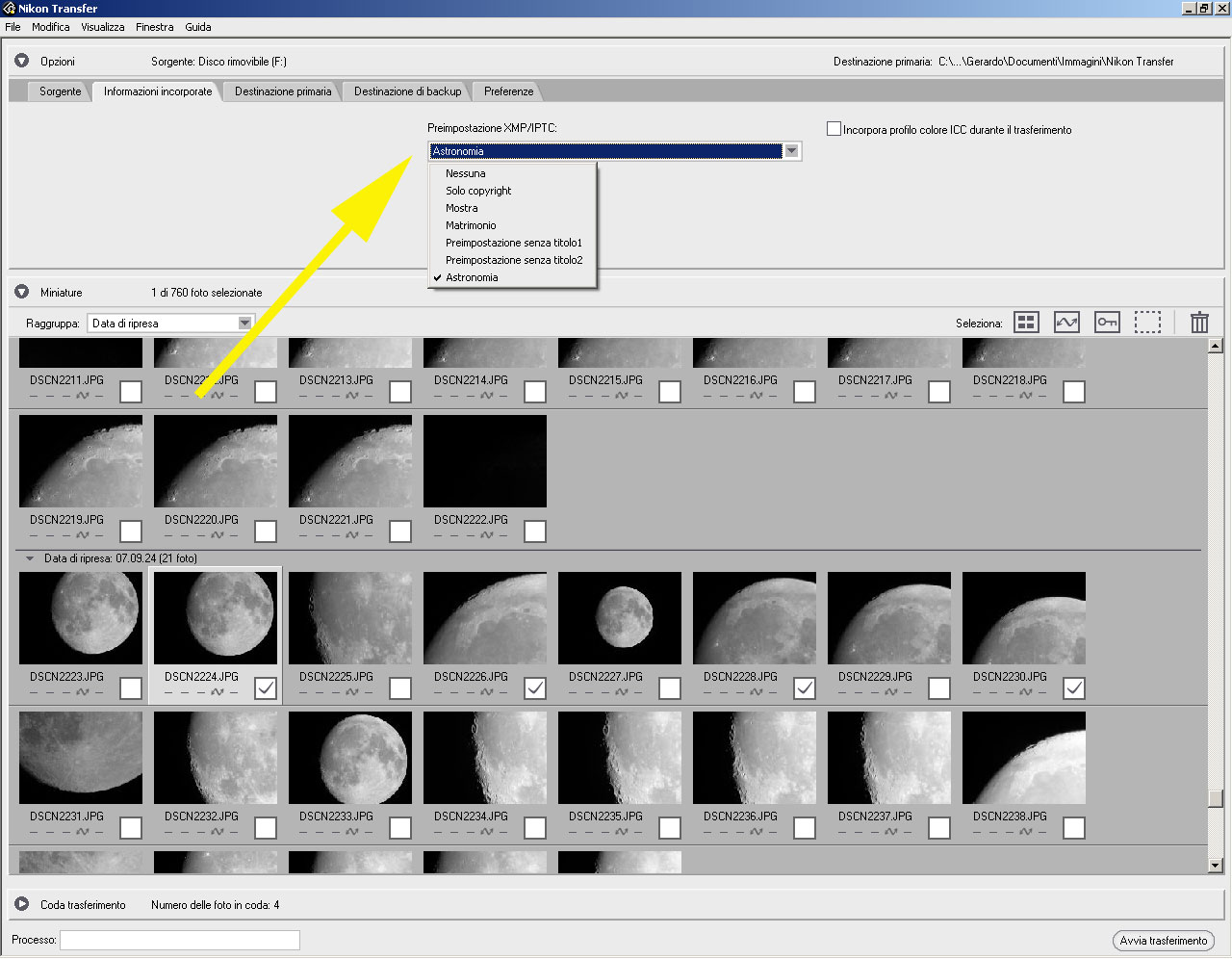Open the Finestra menu
The width and height of the screenshot is (1232, 959).
pyautogui.click(x=155, y=27)
